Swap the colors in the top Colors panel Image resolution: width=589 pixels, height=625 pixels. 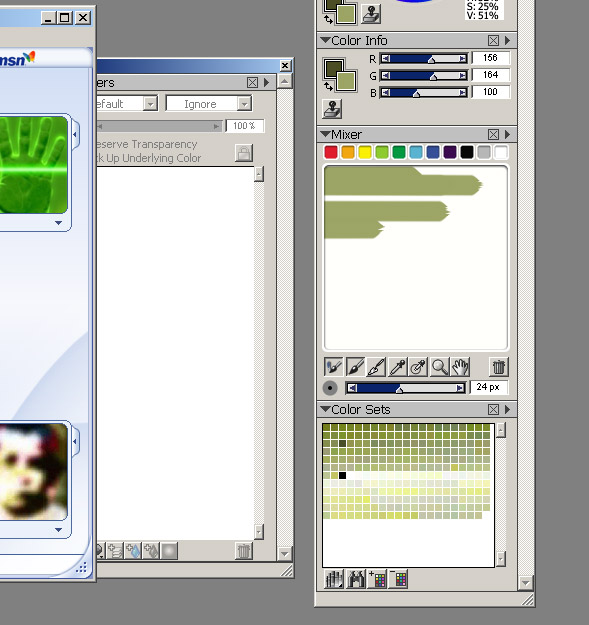click(328, 19)
